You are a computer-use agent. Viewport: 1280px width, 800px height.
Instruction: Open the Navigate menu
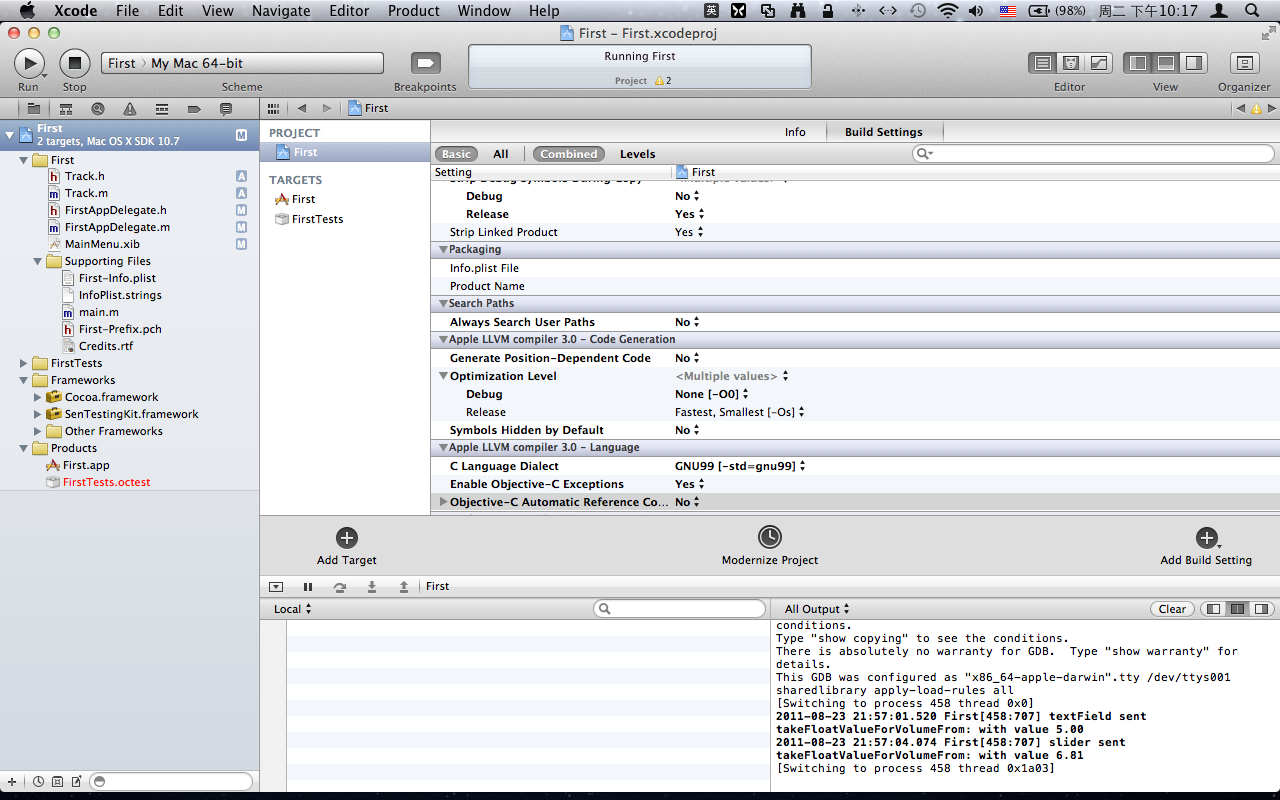click(x=281, y=11)
